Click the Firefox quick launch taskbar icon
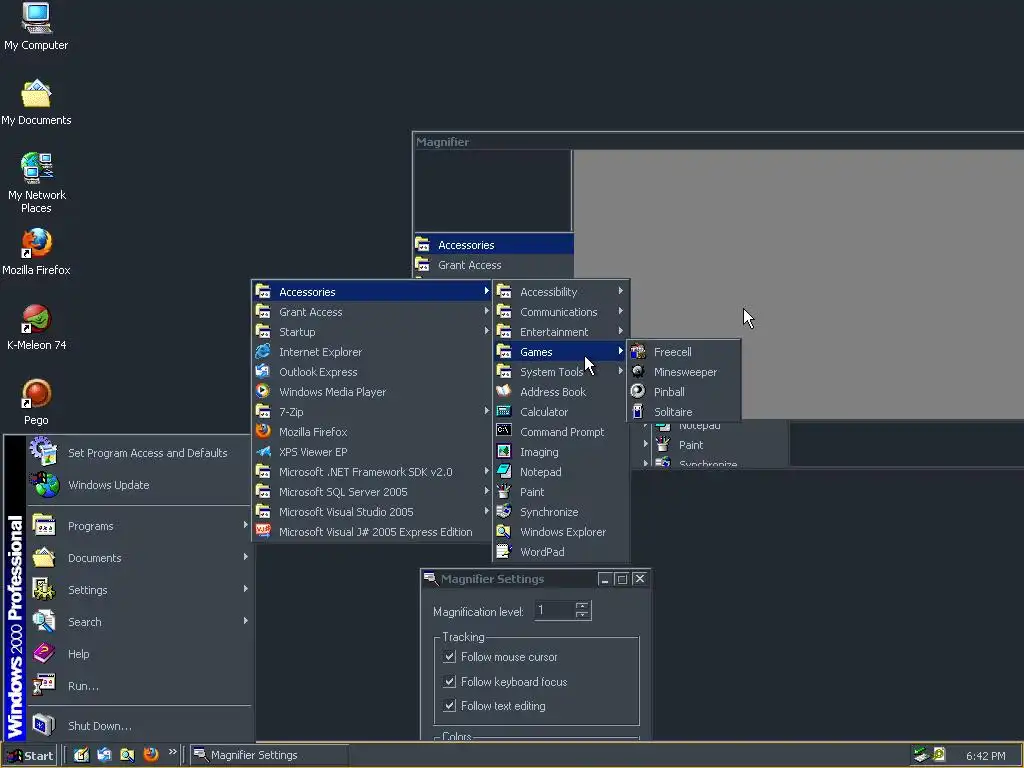The height and width of the screenshot is (768, 1024). point(151,755)
